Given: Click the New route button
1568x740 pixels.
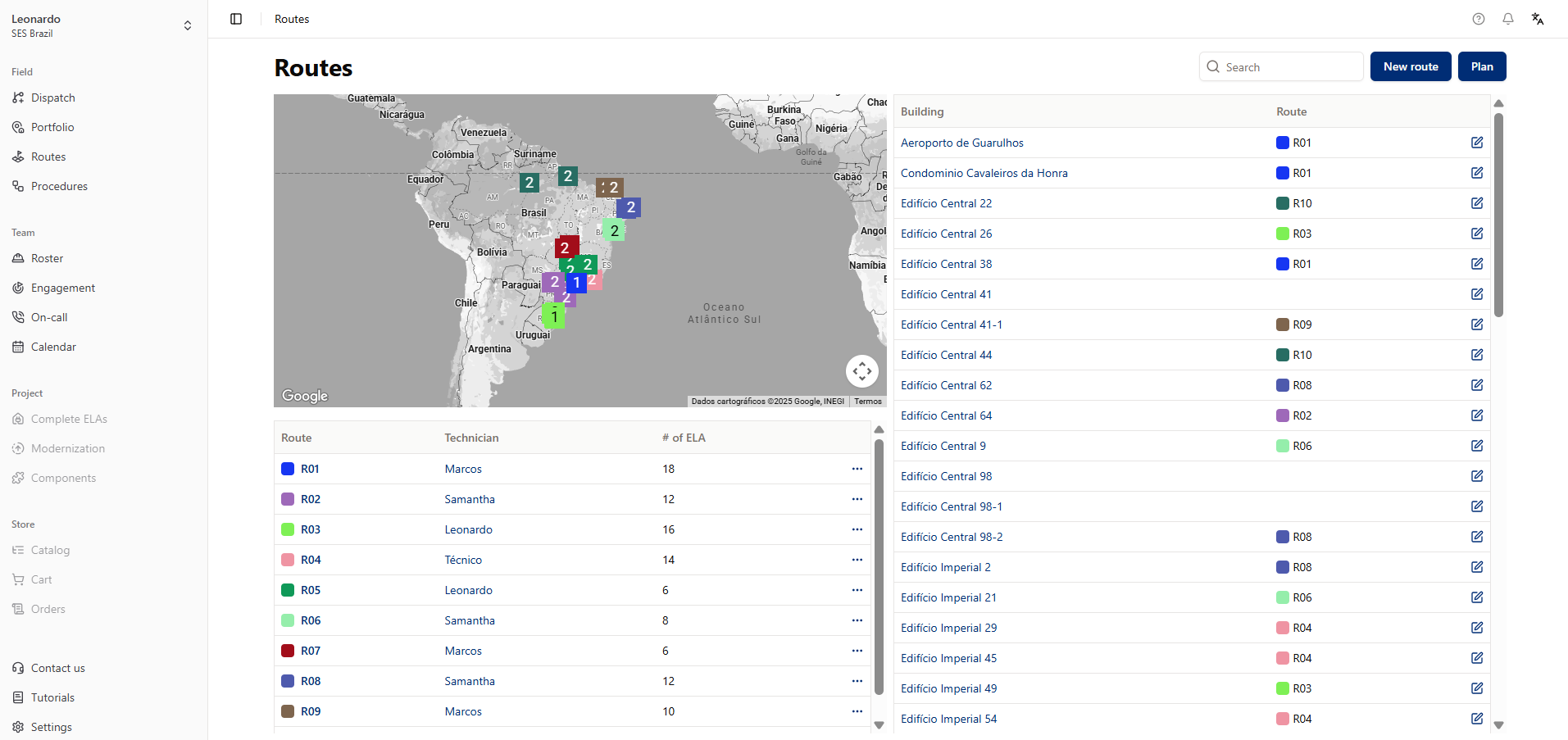Looking at the screenshot, I should click(x=1410, y=66).
